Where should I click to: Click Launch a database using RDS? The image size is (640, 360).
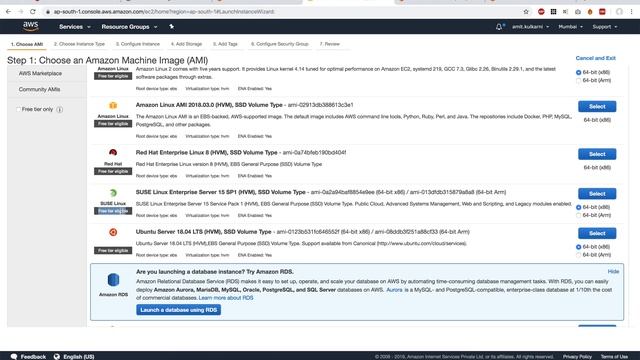point(178,310)
